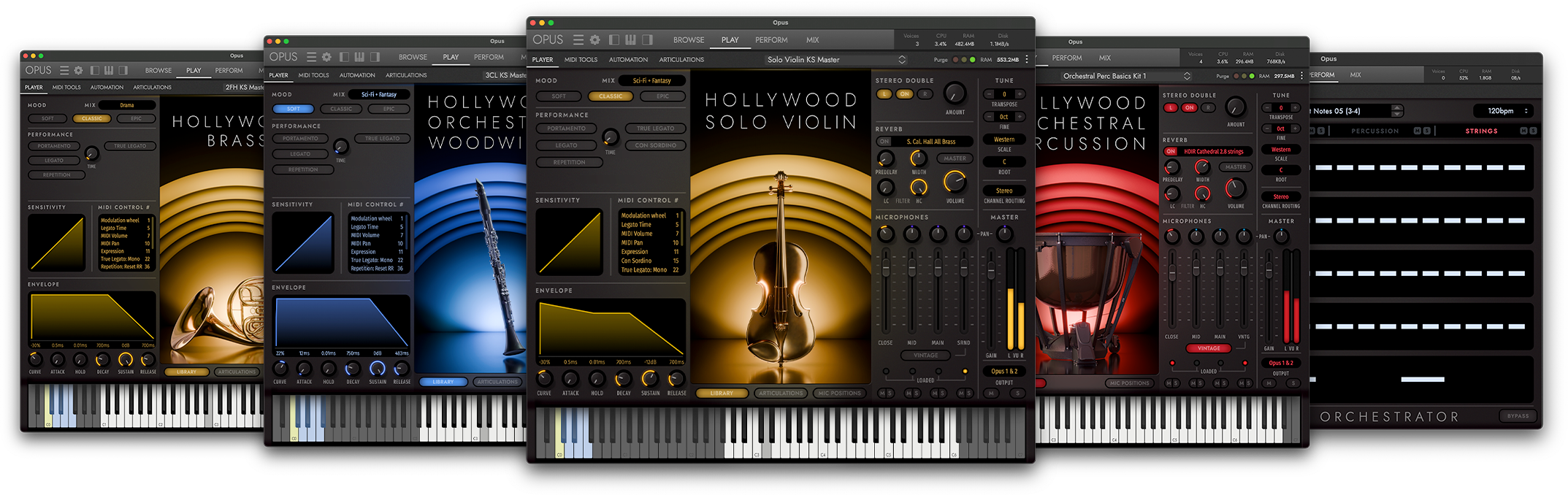Click green Purge dot in Percussion window
This screenshot has height=495, width=1568.
(1252, 76)
